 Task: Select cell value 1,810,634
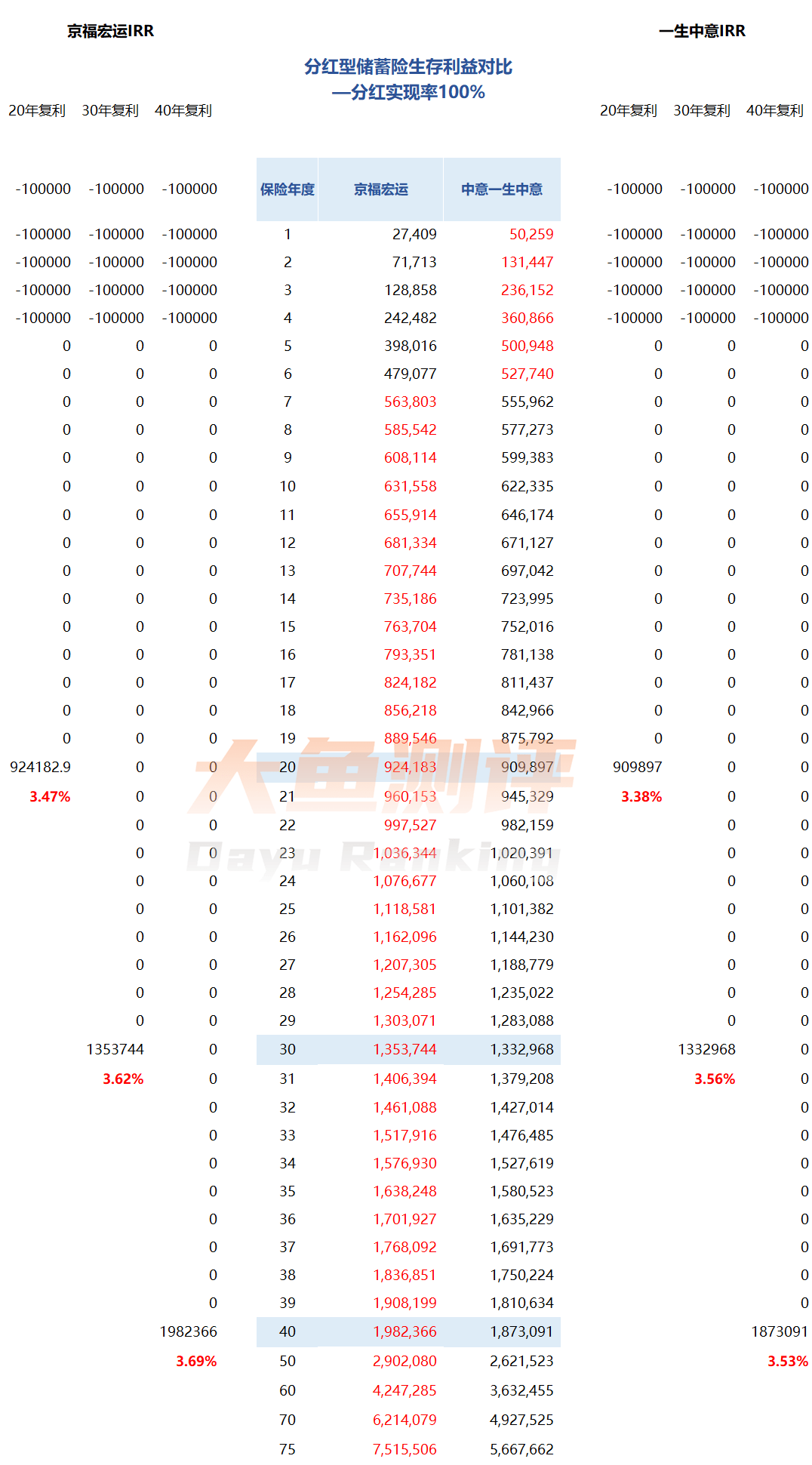(x=522, y=1303)
